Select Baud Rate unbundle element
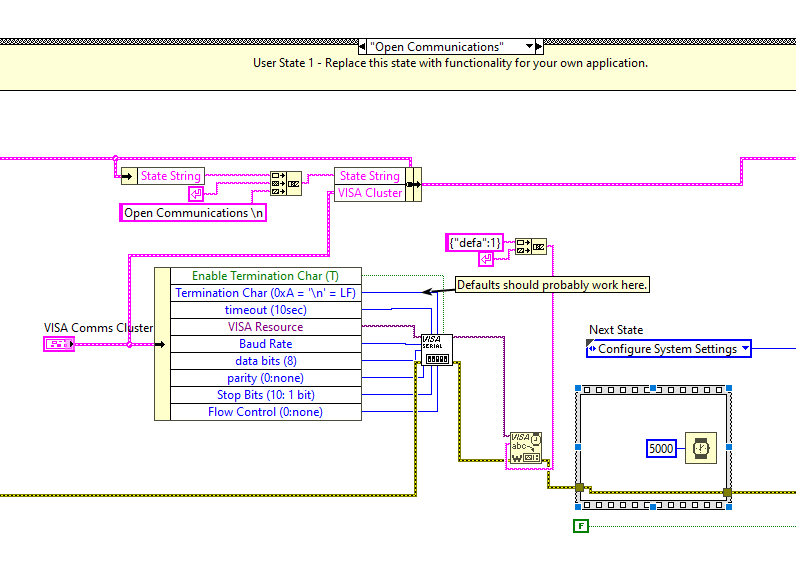Image resolution: width=796 pixels, height=578 pixels. point(266,344)
